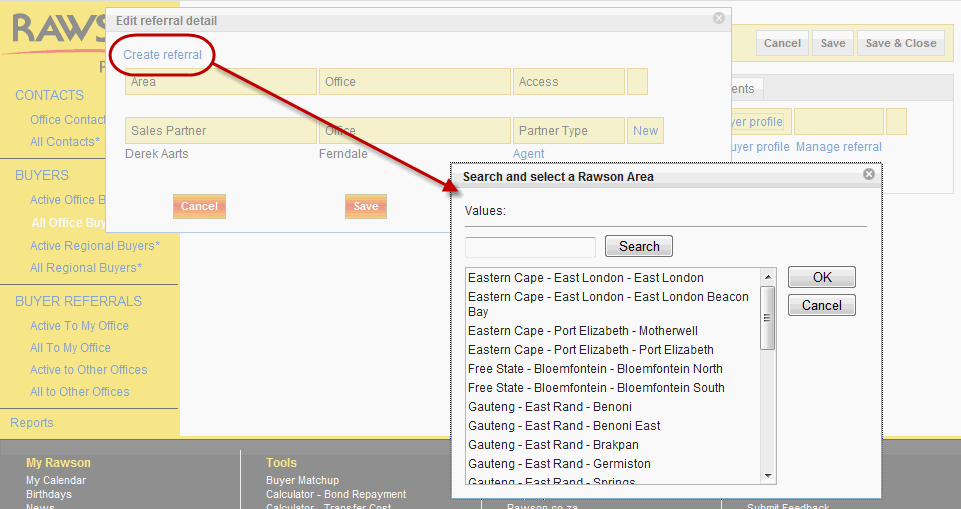Click orange Cancel button in referral dialog
This screenshot has height=509, width=961.
tap(199, 206)
